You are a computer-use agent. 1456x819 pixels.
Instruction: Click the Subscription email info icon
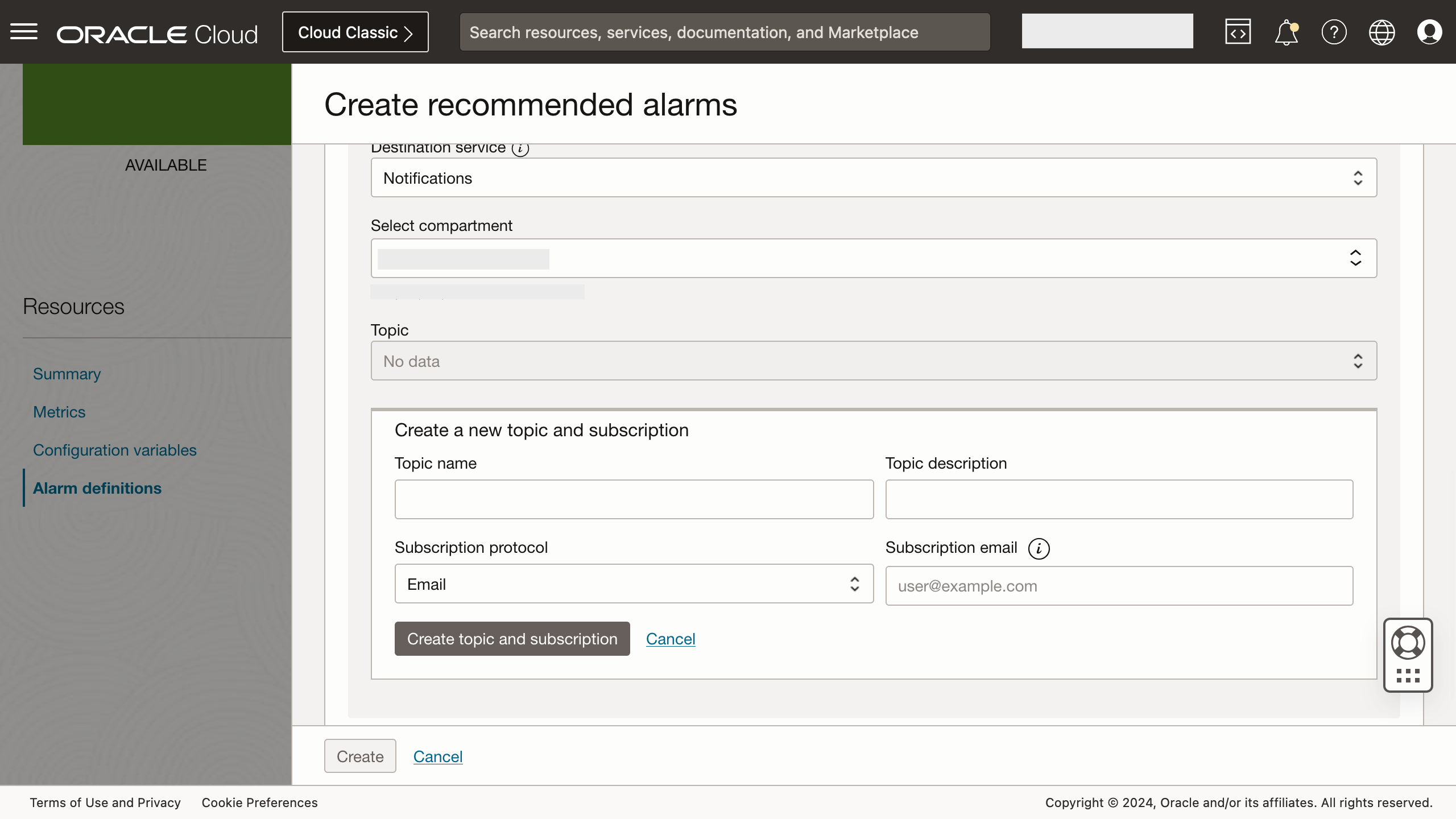point(1039,548)
